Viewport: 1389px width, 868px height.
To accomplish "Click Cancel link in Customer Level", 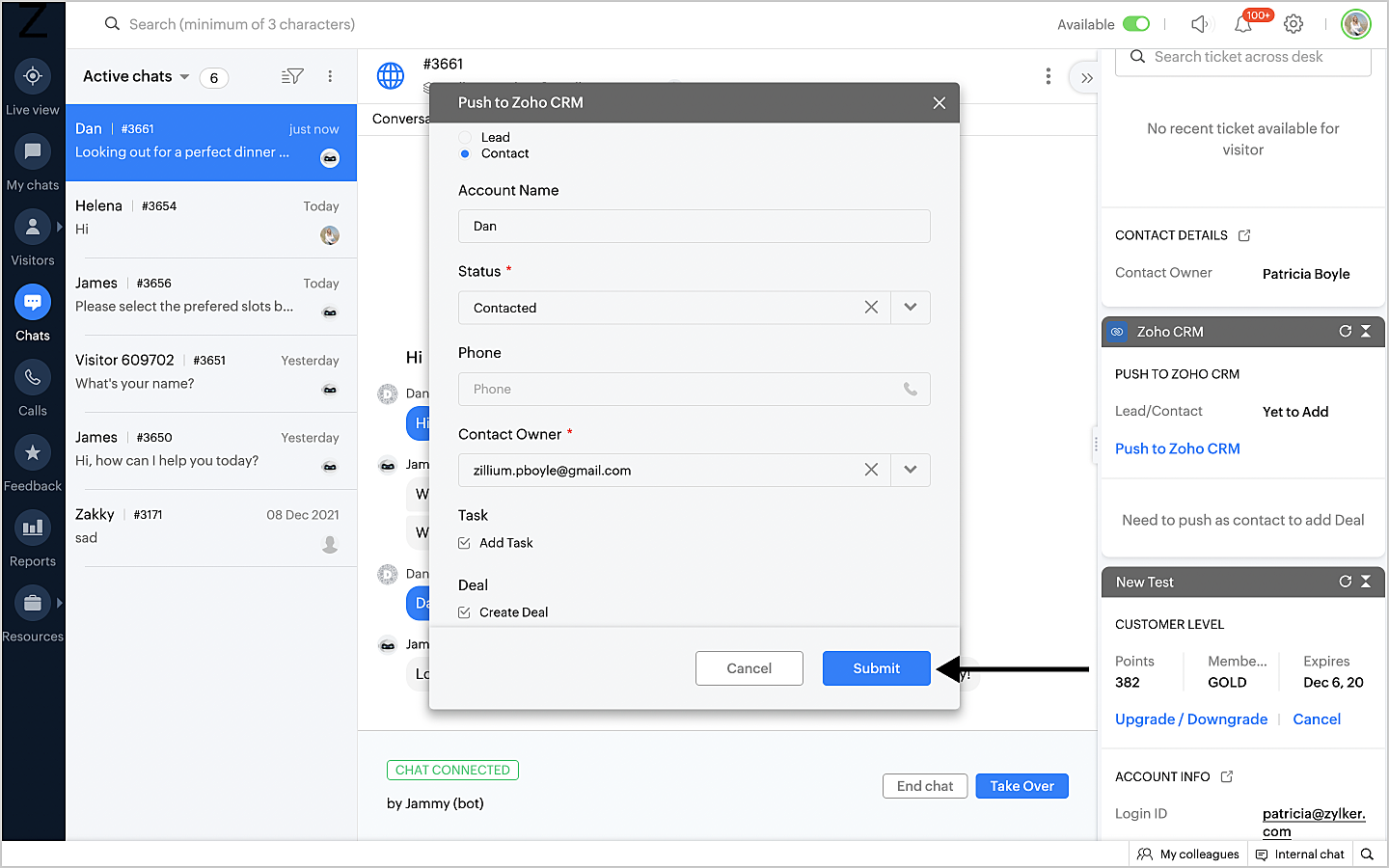I will 1317,719.
